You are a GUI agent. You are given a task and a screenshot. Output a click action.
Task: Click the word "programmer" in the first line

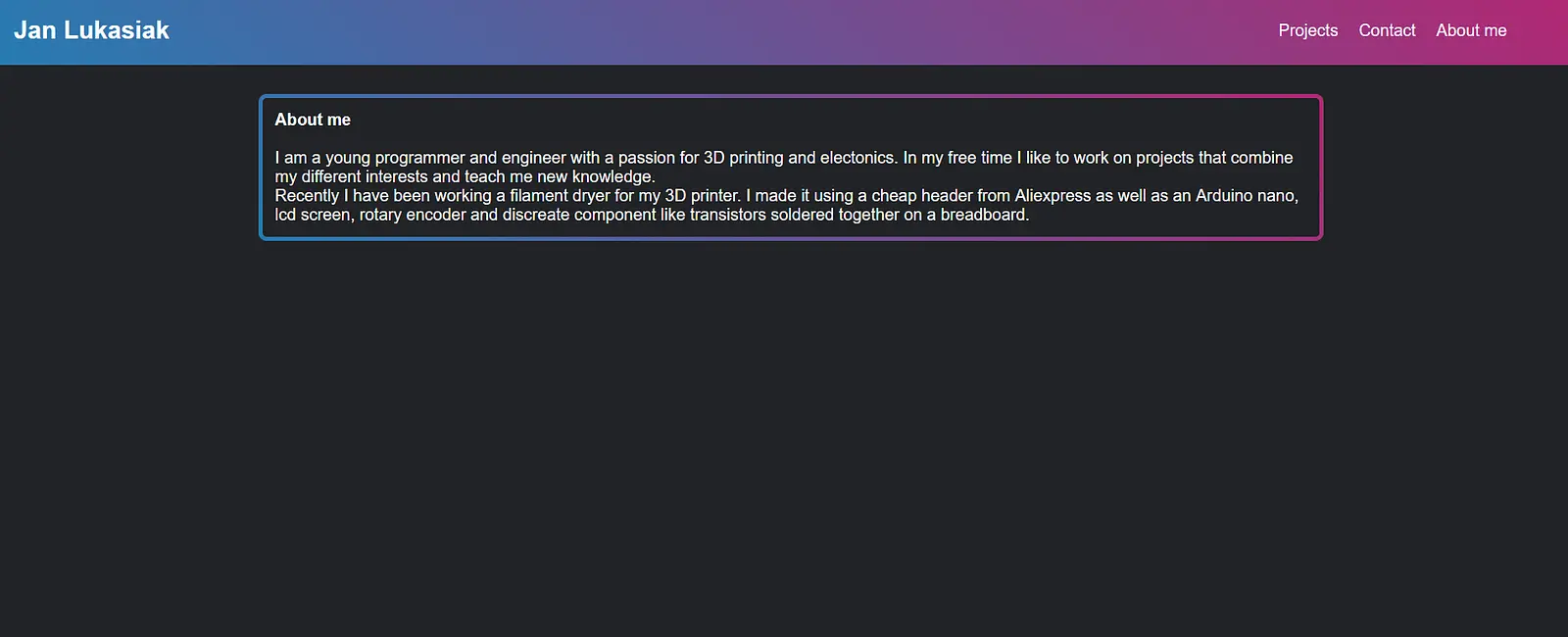(x=419, y=158)
